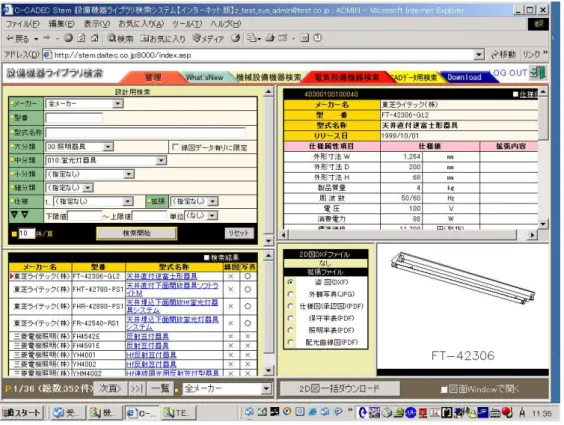The image size is (564, 425).
Task: Open Favorites (お気に入り) toolbar button
Action: (x=163, y=38)
